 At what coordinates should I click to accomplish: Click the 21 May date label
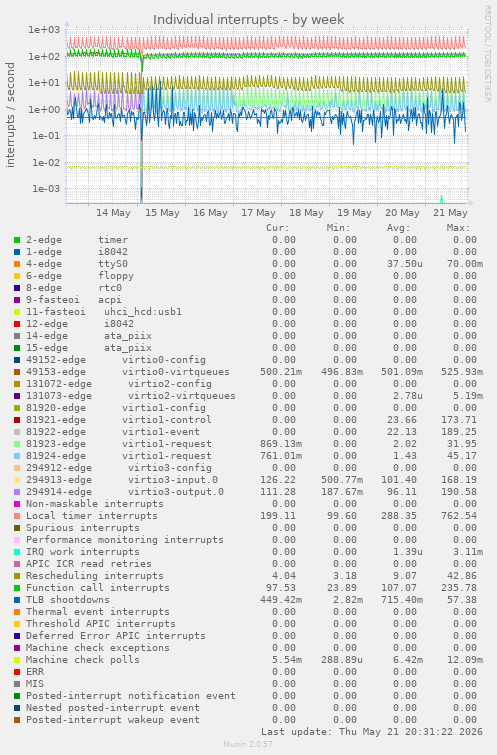tap(450, 213)
